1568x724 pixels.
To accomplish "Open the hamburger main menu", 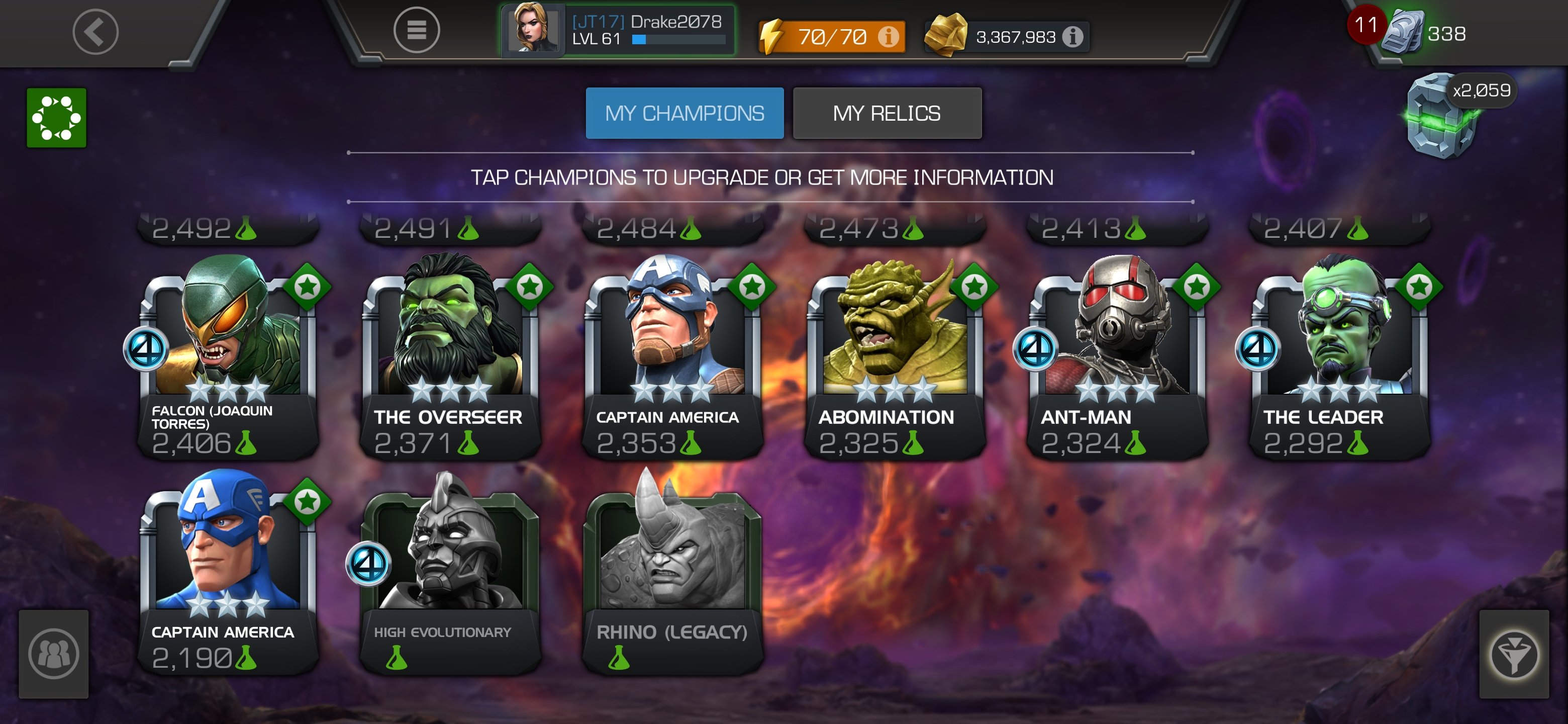I will (416, 30).
